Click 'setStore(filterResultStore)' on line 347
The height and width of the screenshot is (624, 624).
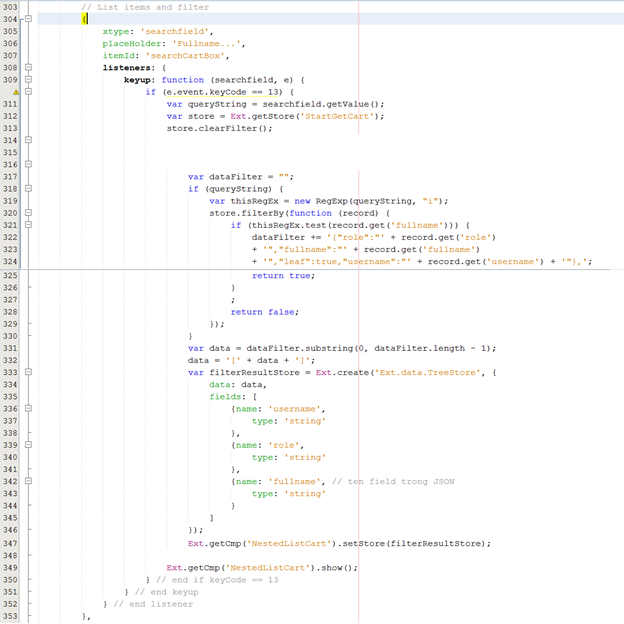[414, 544]
